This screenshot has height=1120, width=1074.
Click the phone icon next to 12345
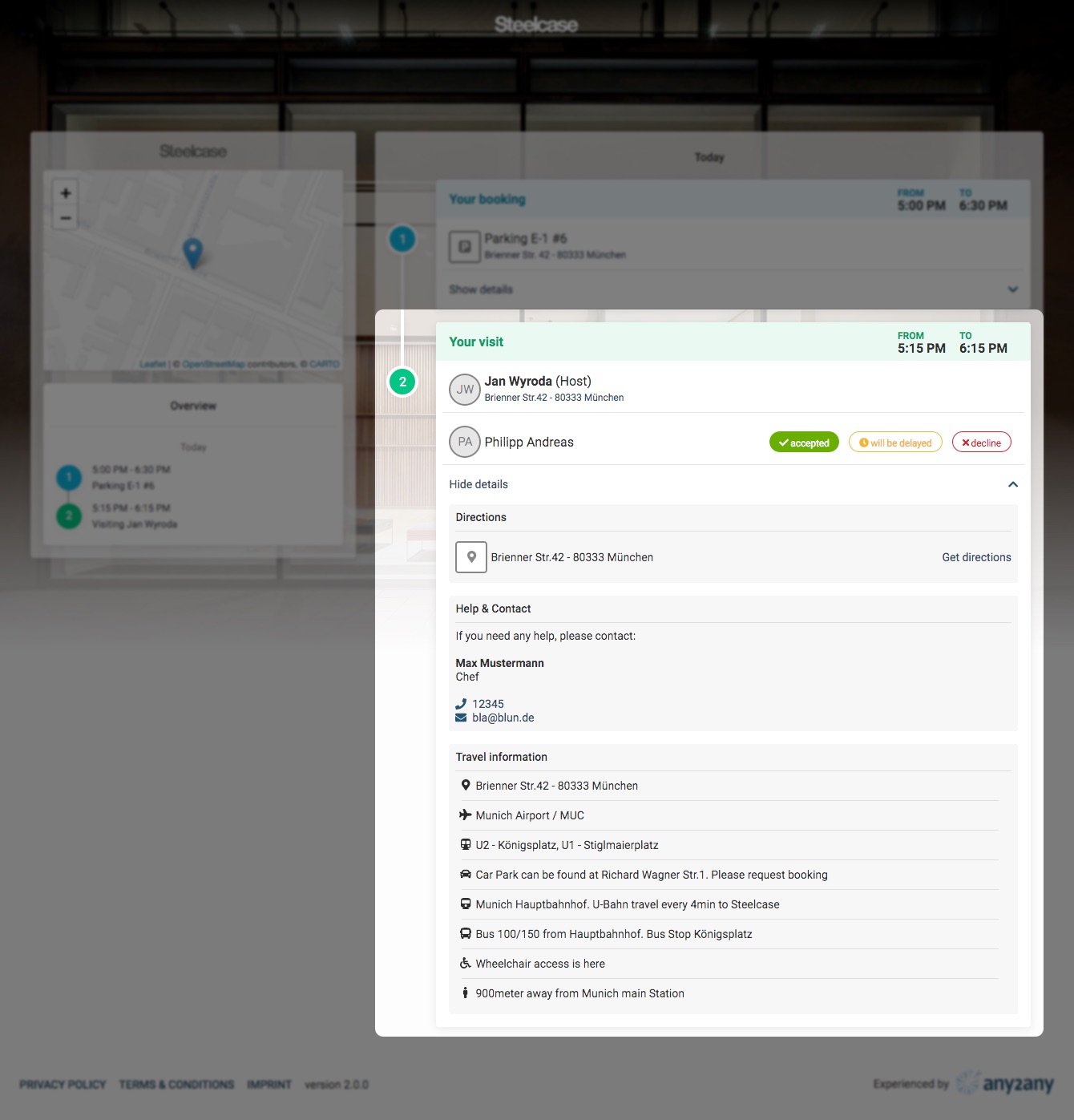coord(461,704)
